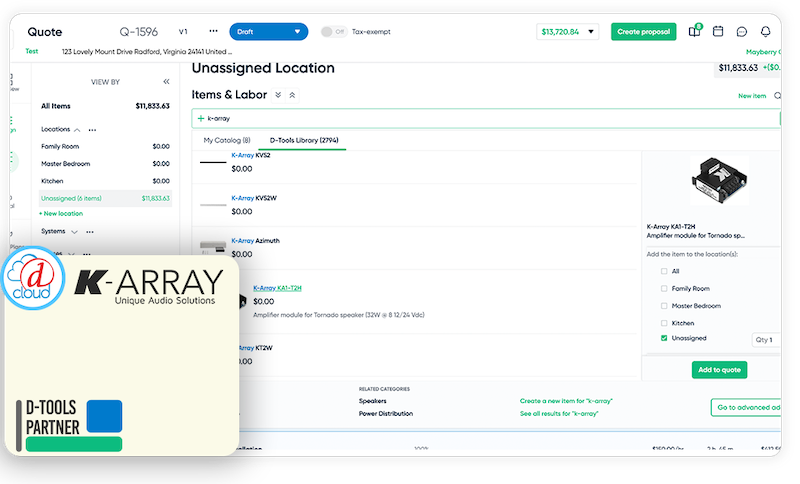800x484 pixels.
Task: Open the catalog book icon in header
Action: click(x=694, y=32)
